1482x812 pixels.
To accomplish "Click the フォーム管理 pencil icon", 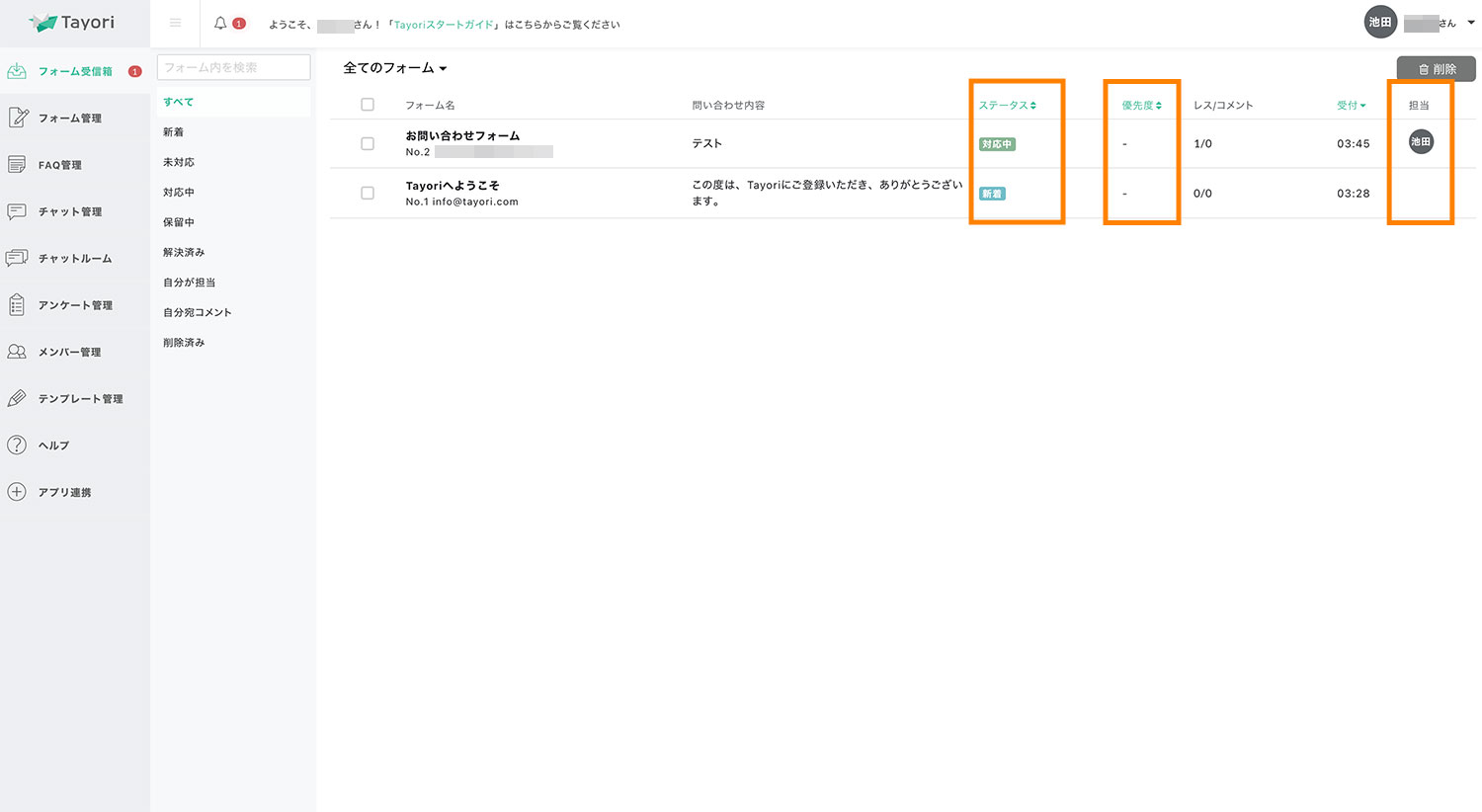I will 17,118.
